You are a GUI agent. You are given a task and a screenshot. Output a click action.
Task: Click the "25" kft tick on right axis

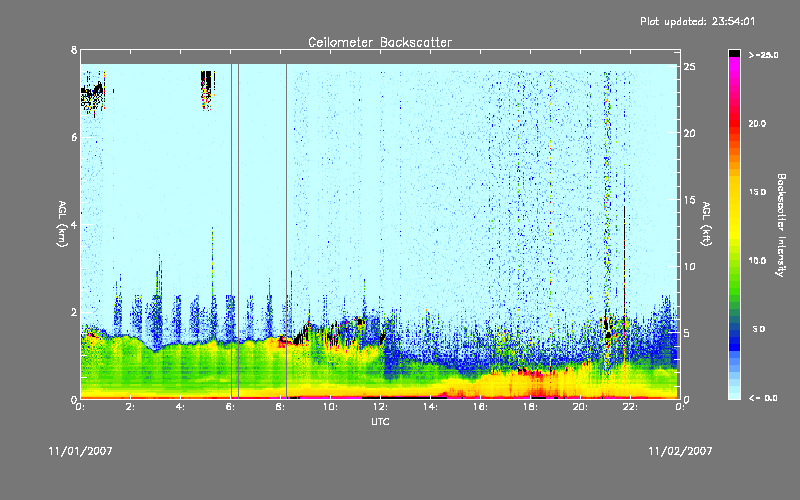click(x=689, y=67)
